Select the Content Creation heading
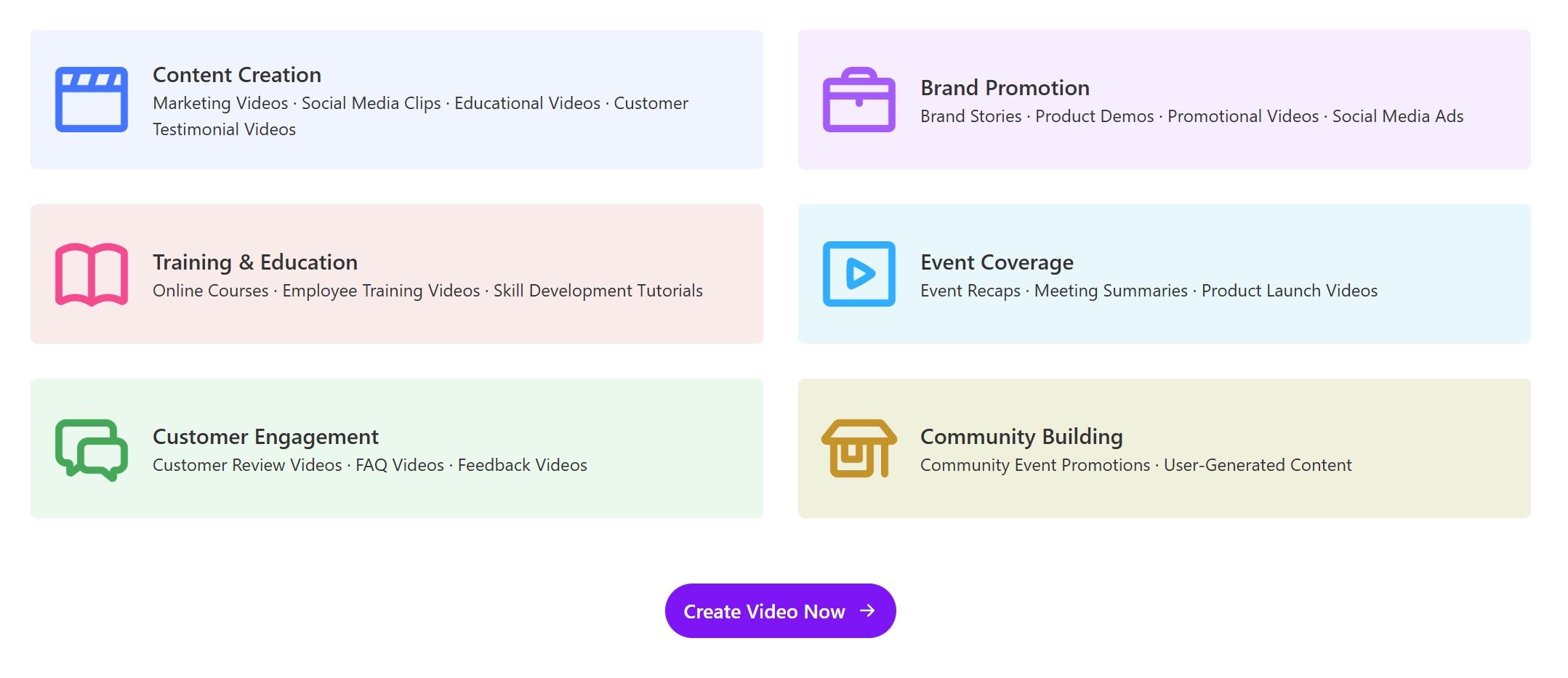This screenshot has height=678, width=1568. (x=237, y=75)
